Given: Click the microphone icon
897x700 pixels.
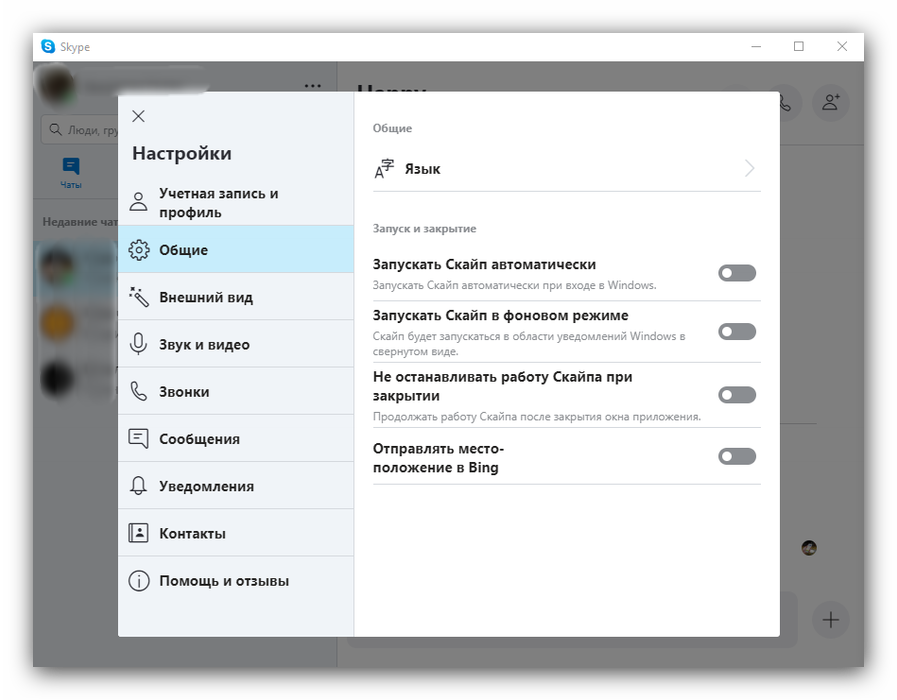Looking at the screenshot, I should pos(138,344).
